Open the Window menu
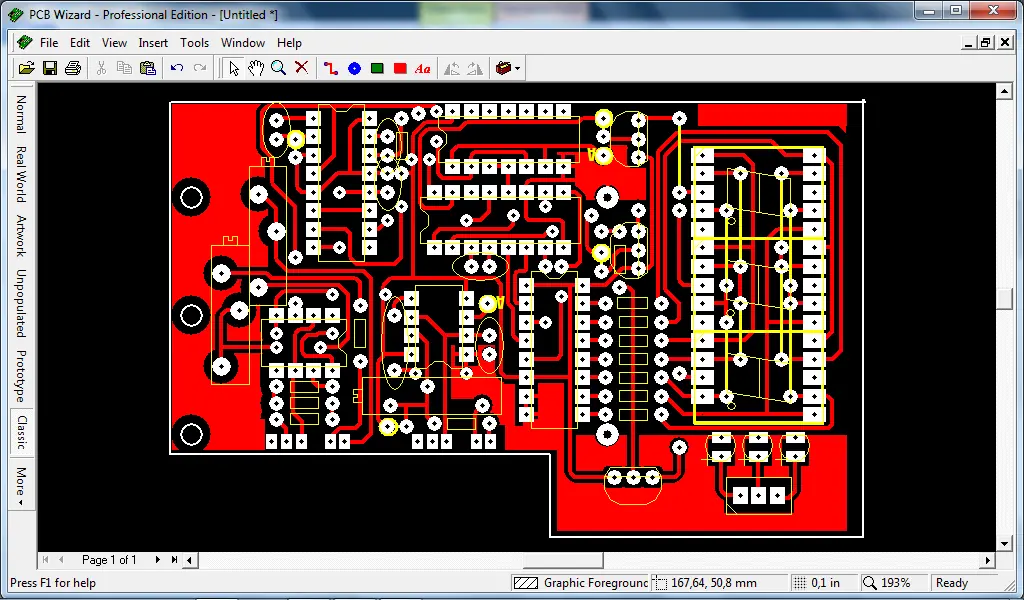 (x=243, y=43)
